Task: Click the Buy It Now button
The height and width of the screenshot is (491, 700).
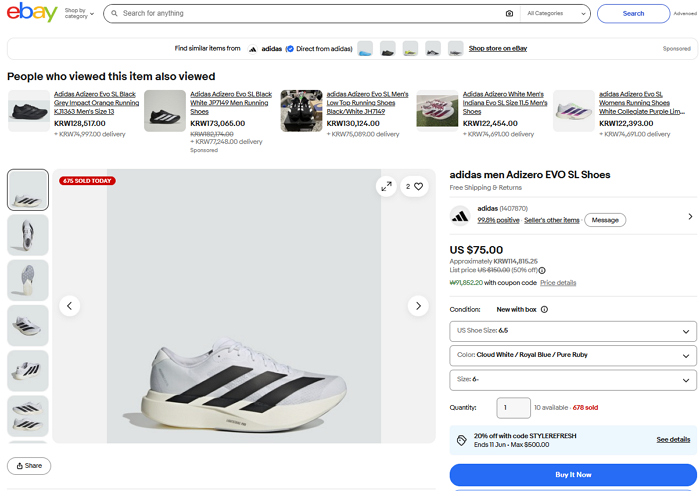Action: (573, 474)
